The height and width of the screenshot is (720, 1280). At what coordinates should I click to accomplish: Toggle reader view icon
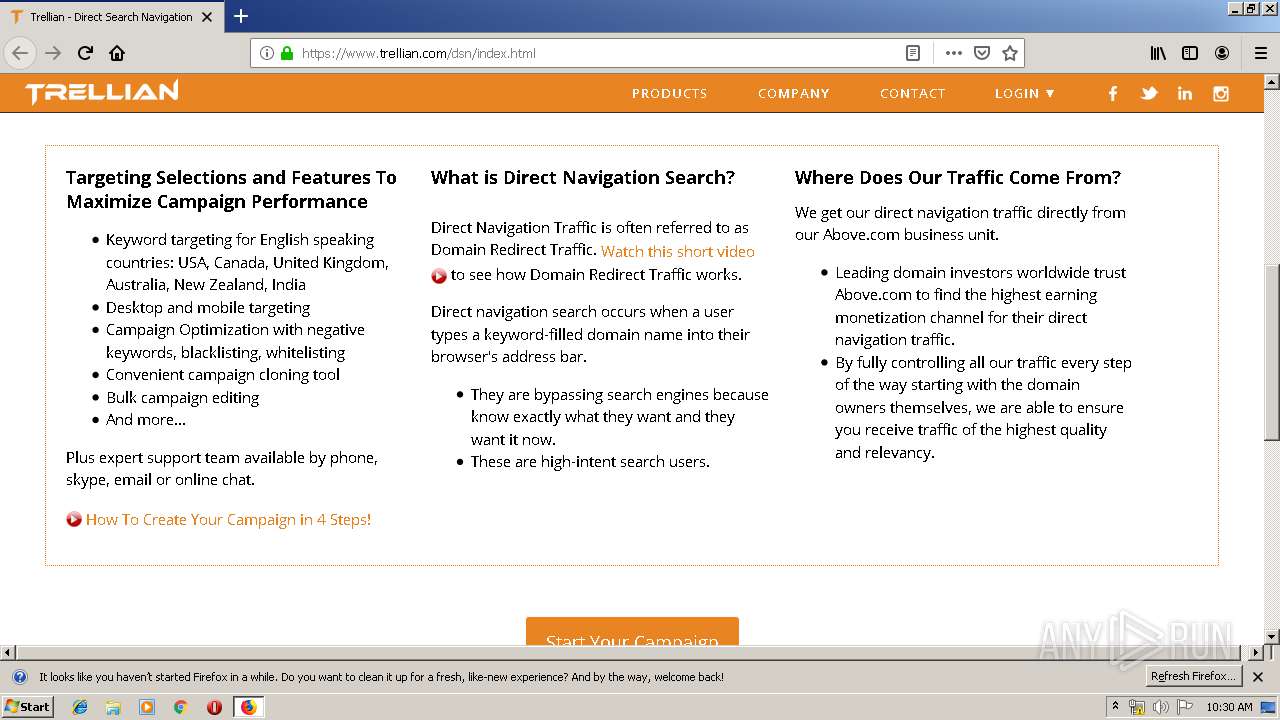click(913, 53)
